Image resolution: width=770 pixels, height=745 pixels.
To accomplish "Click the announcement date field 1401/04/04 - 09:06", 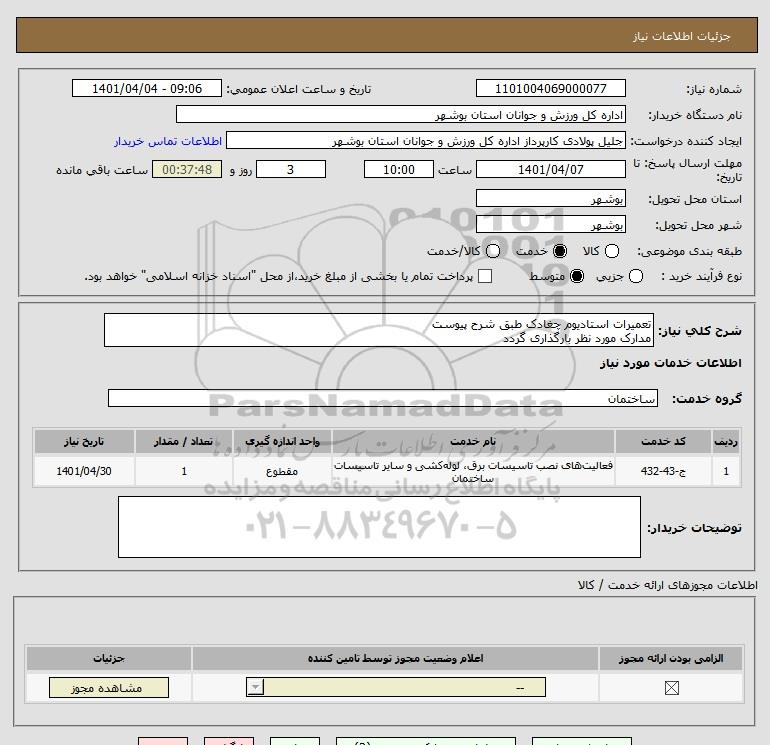I will 147,88.
